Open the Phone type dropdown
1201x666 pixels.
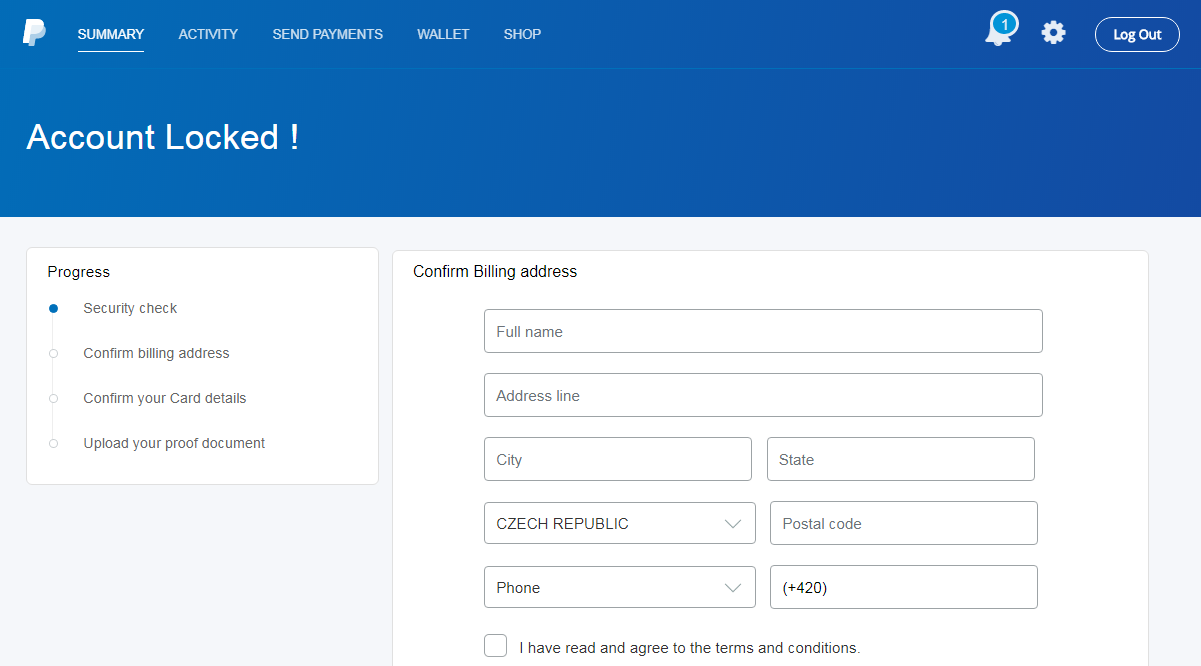tap(619, 587)
